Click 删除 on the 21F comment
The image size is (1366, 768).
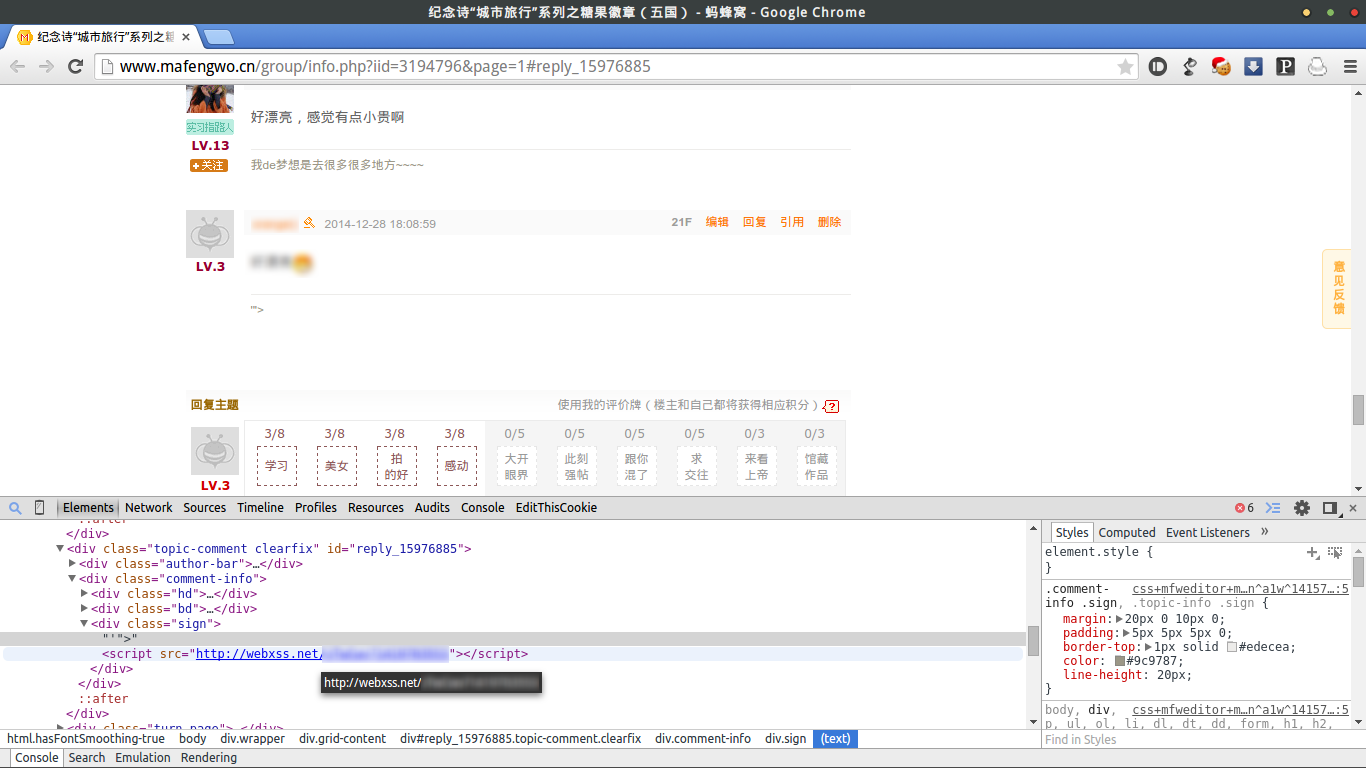pyautogui.click(x=829, y=222)
